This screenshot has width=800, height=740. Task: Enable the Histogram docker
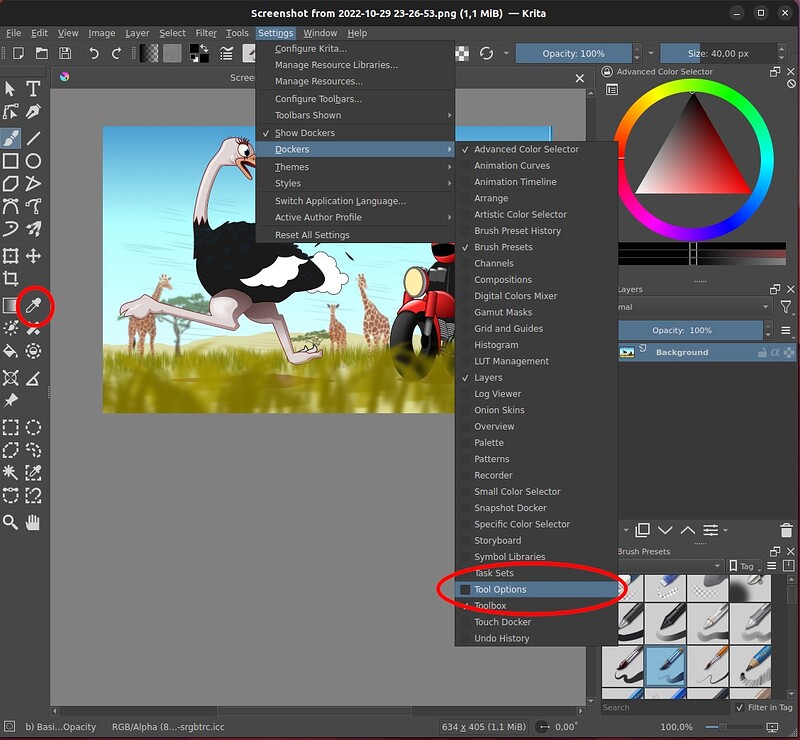coord(536,345)
